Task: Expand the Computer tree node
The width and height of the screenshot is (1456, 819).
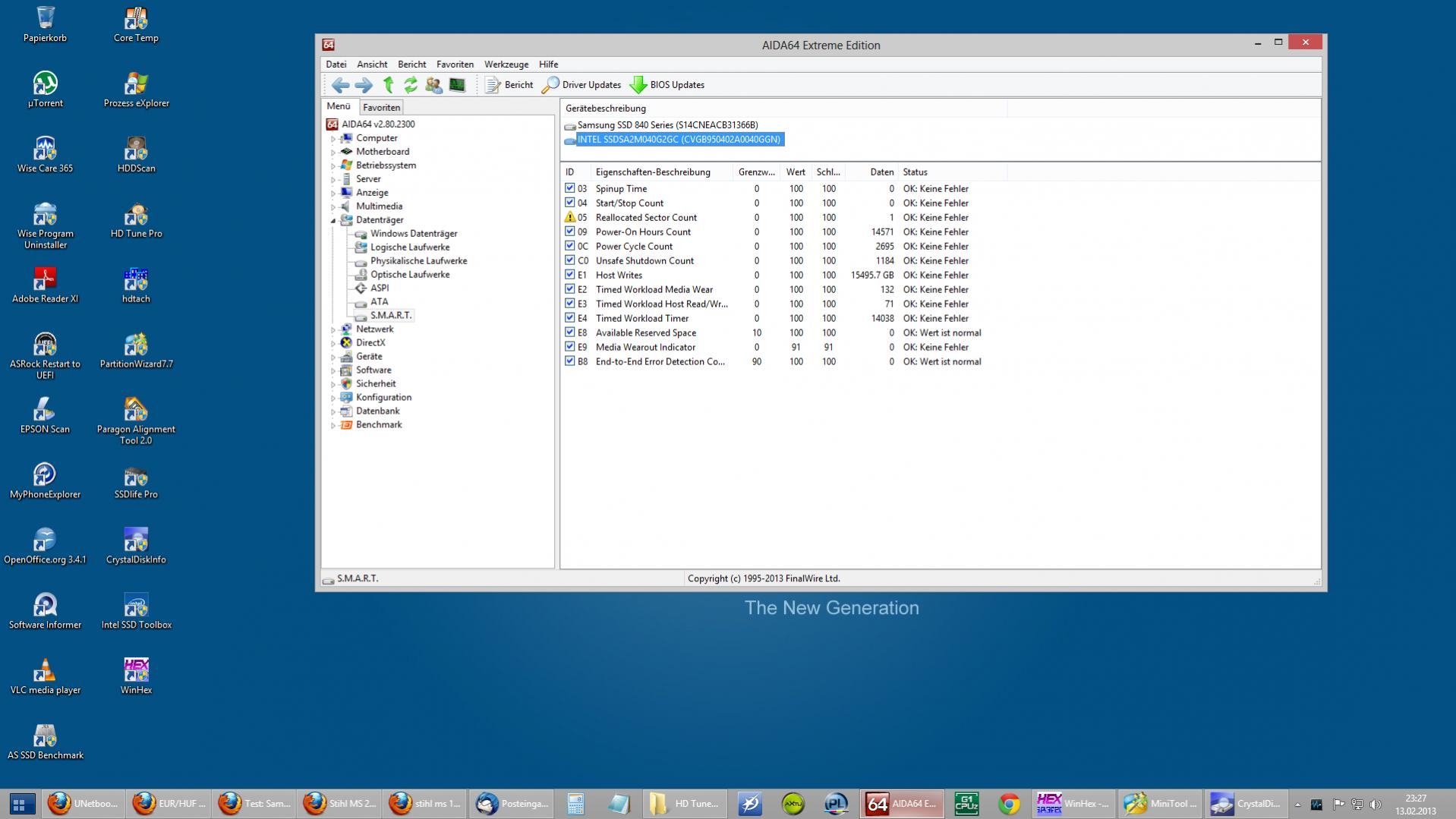Action: pyautogui.click(x=332, y=139)
